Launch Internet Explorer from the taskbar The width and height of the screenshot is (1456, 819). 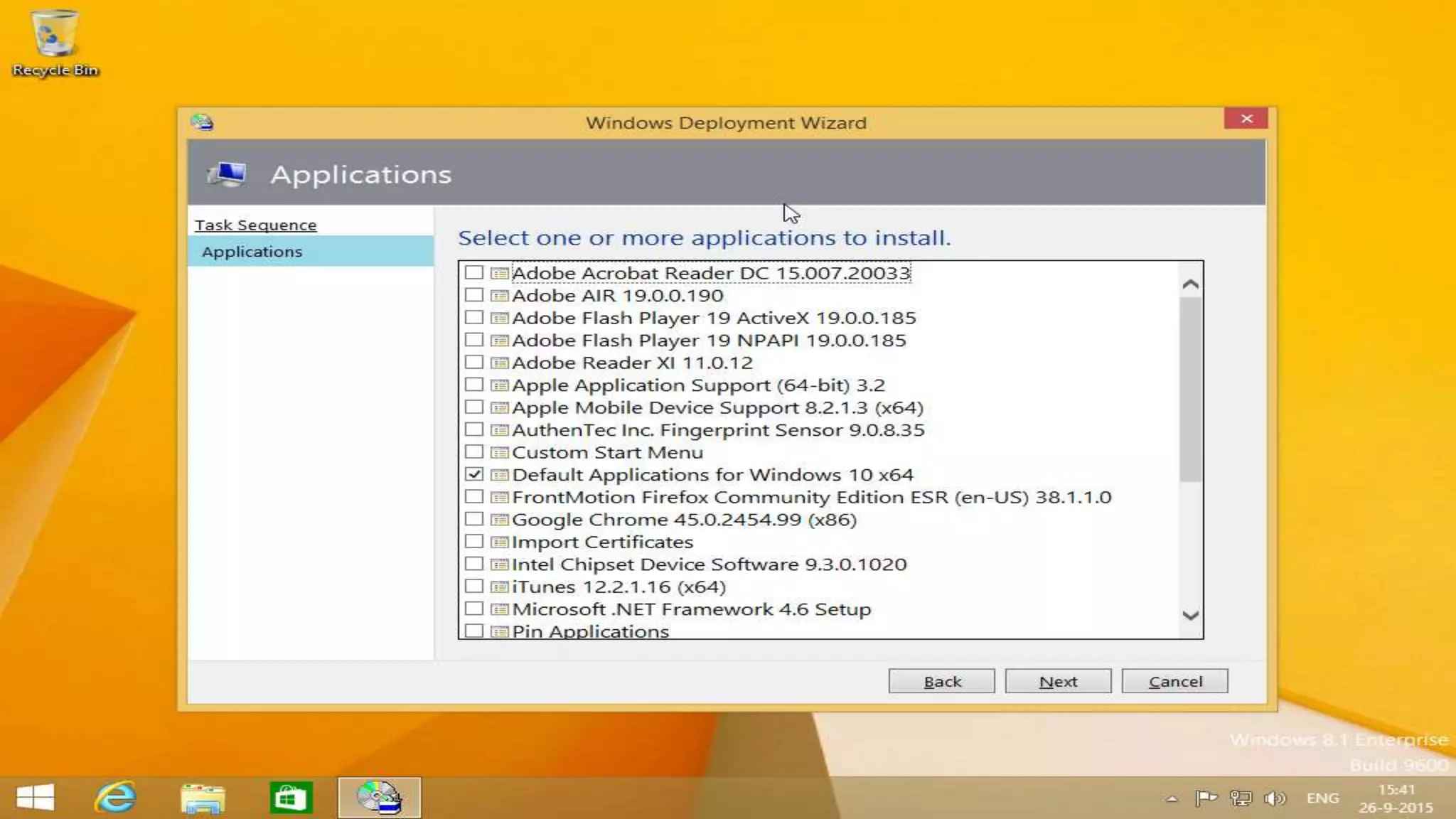point(115,798)
